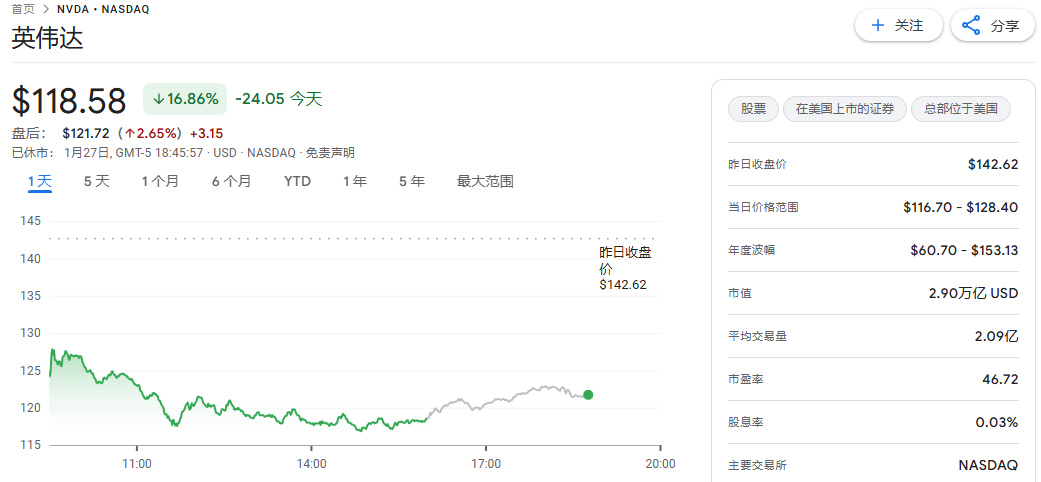Open the 免责声明 disclaimer link

point(330,153)
